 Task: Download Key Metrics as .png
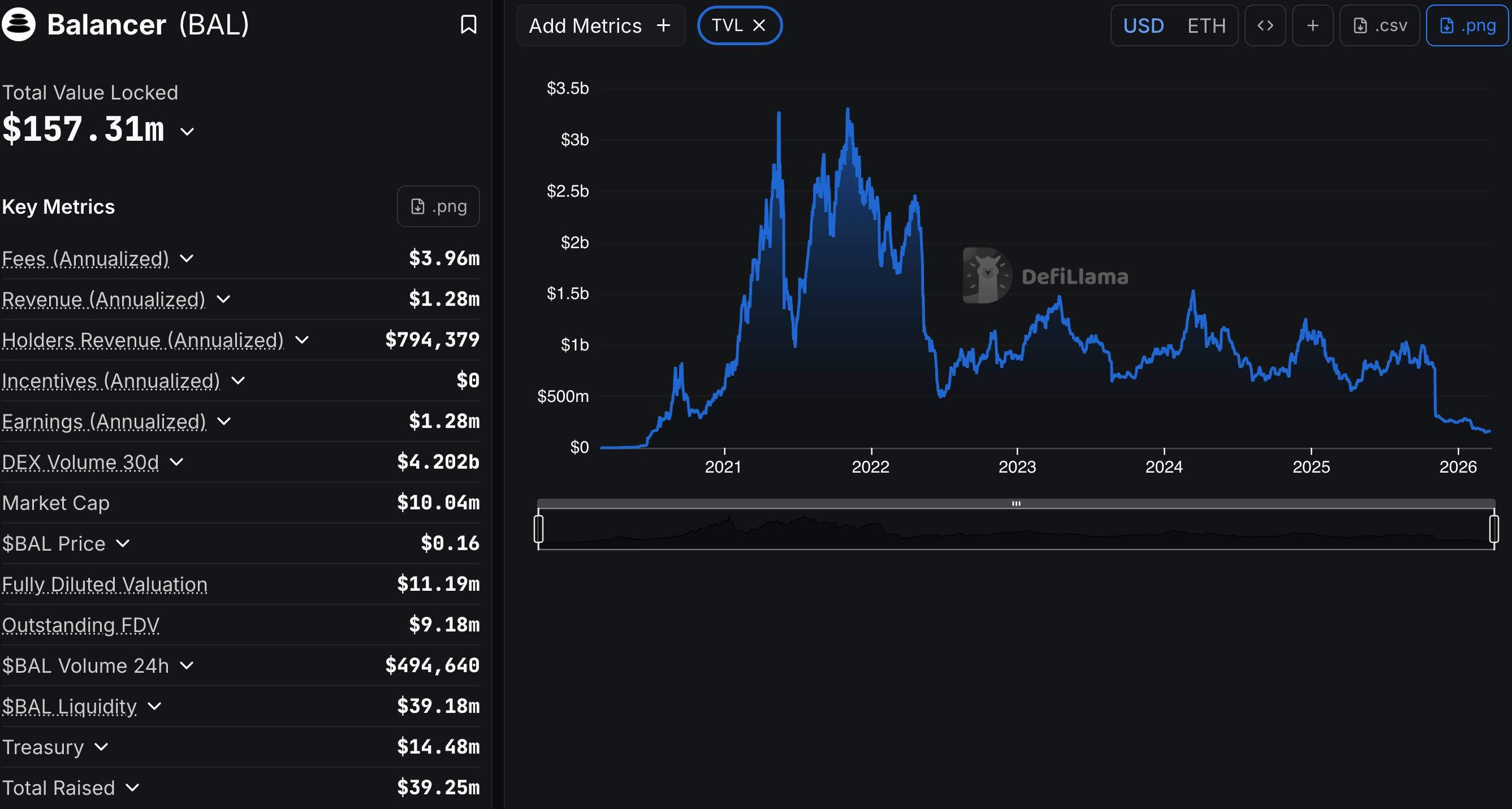coord(438,206)
